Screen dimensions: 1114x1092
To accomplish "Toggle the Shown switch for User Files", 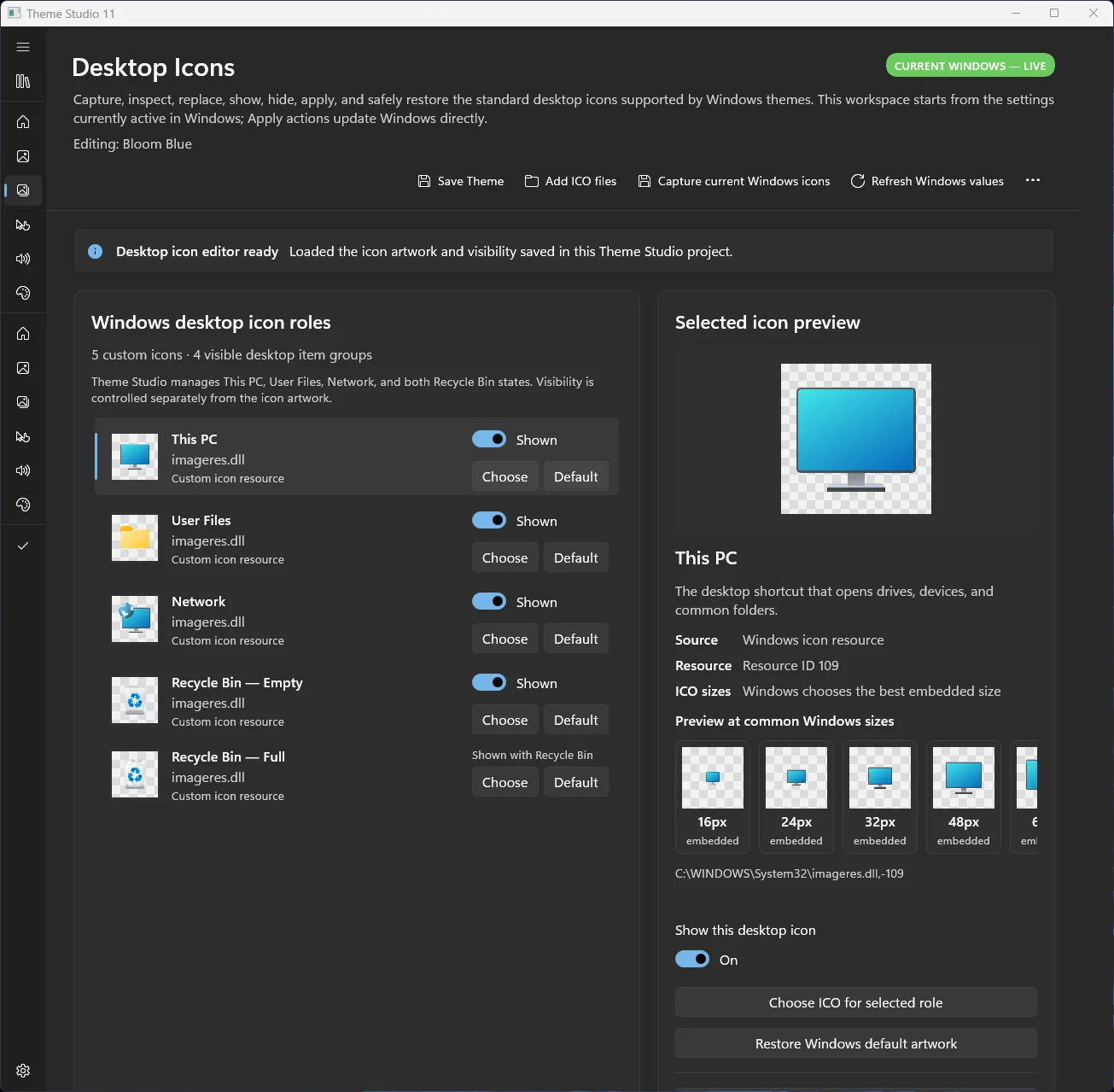I will (489, 520).
